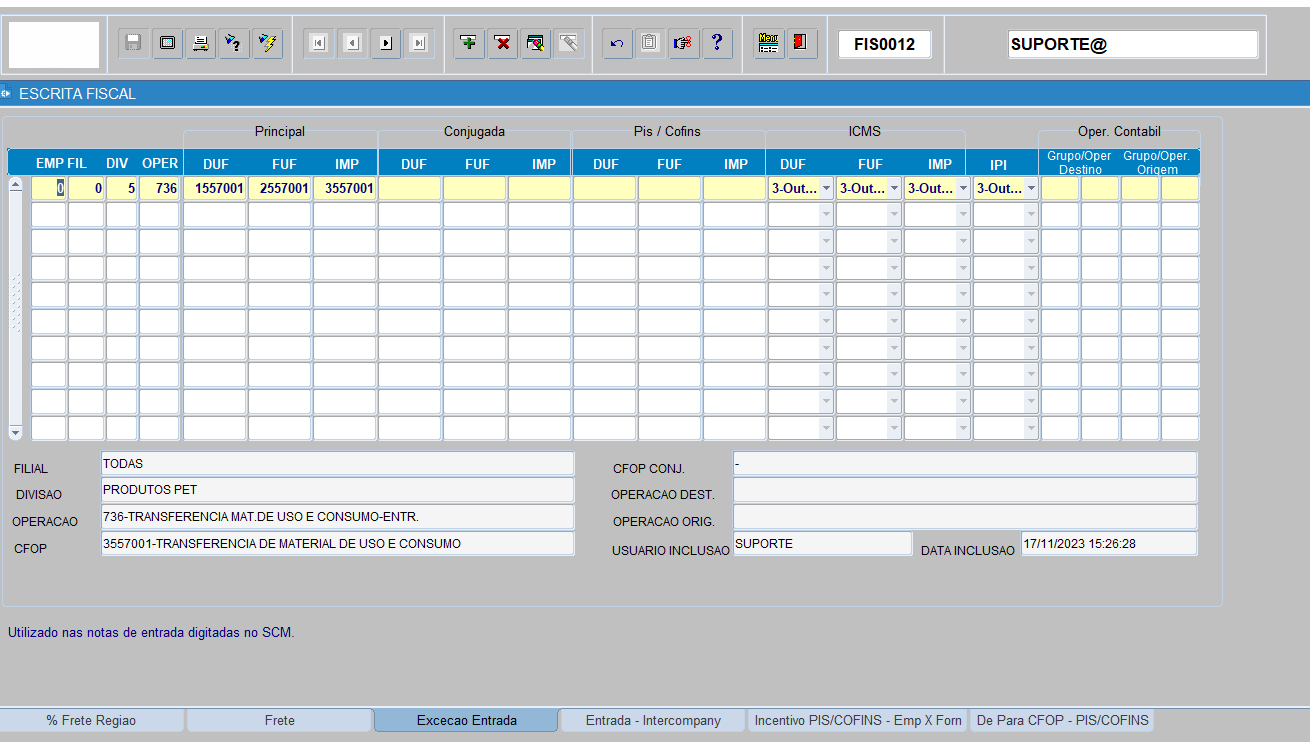Click the Print toolbar icon
1310x742 pixels.
(x=201, y=43)
